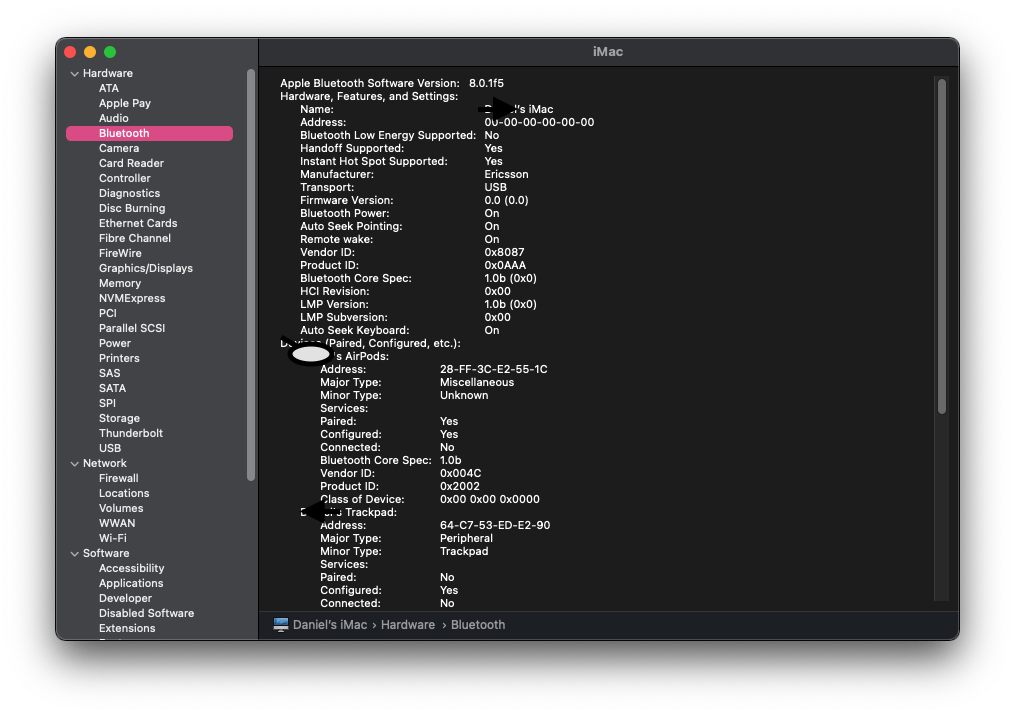Click the Hardware breadcrumb link
Viewport: 1015px width, 714px height.
click(x=407, y=624)
